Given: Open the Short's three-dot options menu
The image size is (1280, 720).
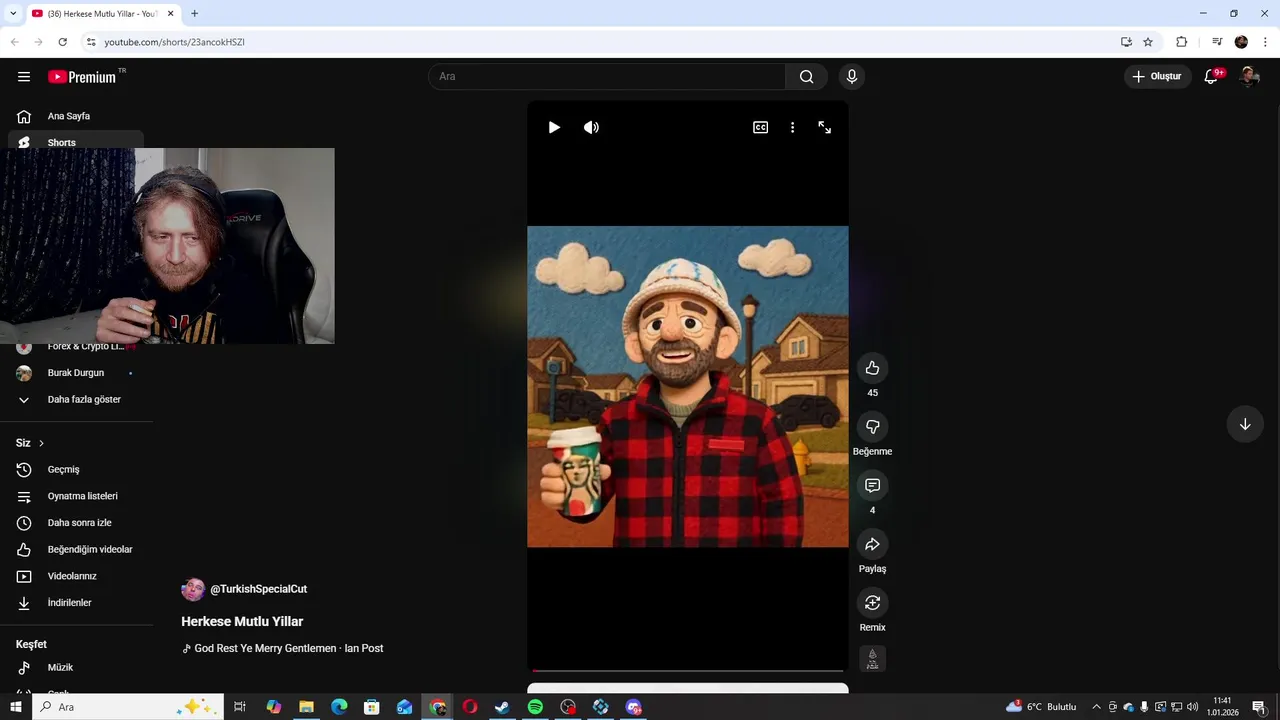Looking at the screenshot, I should click(x=792, y=127).
